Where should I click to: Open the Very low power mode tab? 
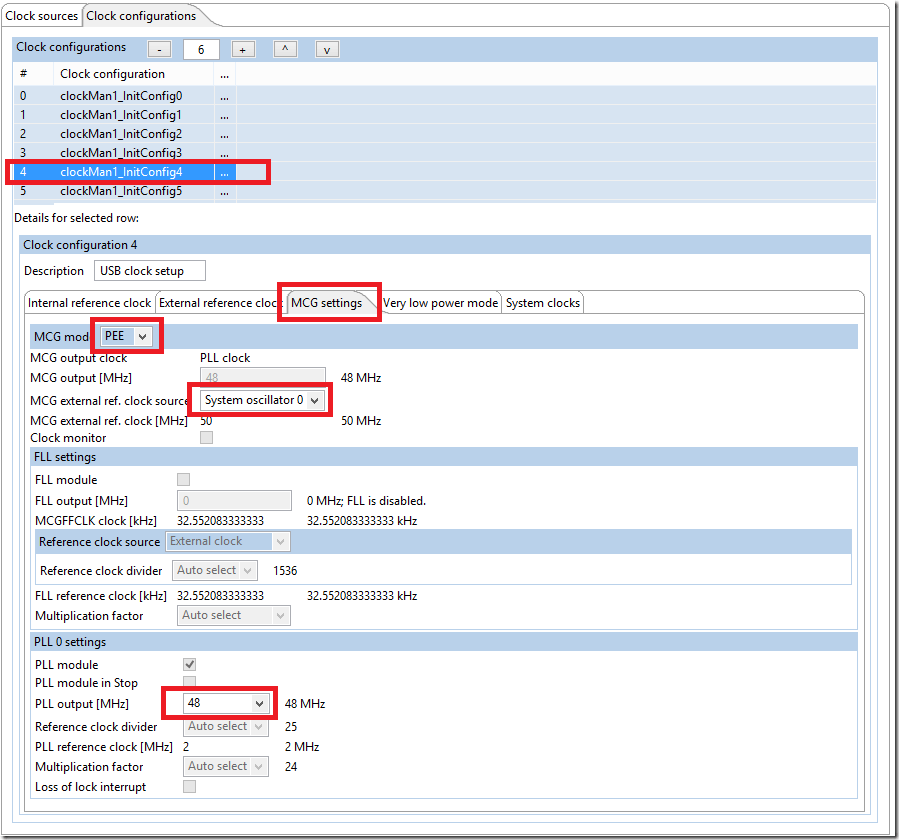click(440, 303)
